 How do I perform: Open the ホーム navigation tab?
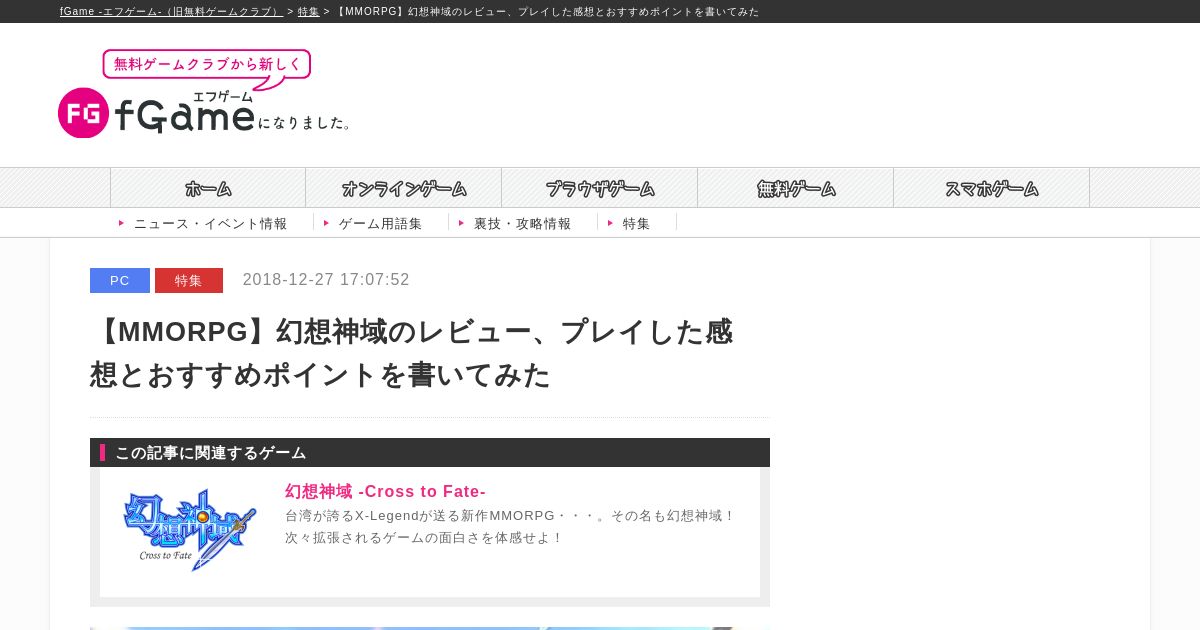point(208,188)
